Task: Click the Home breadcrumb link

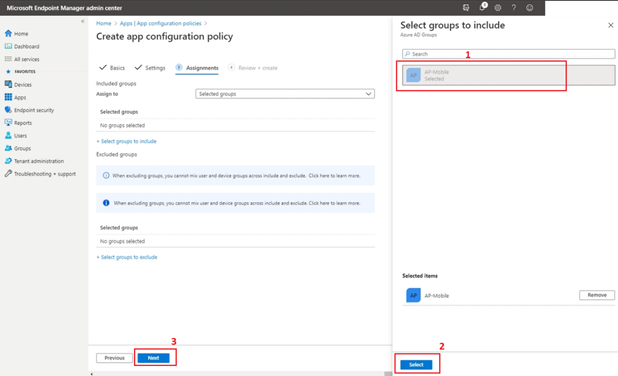Action: point(104,23)
